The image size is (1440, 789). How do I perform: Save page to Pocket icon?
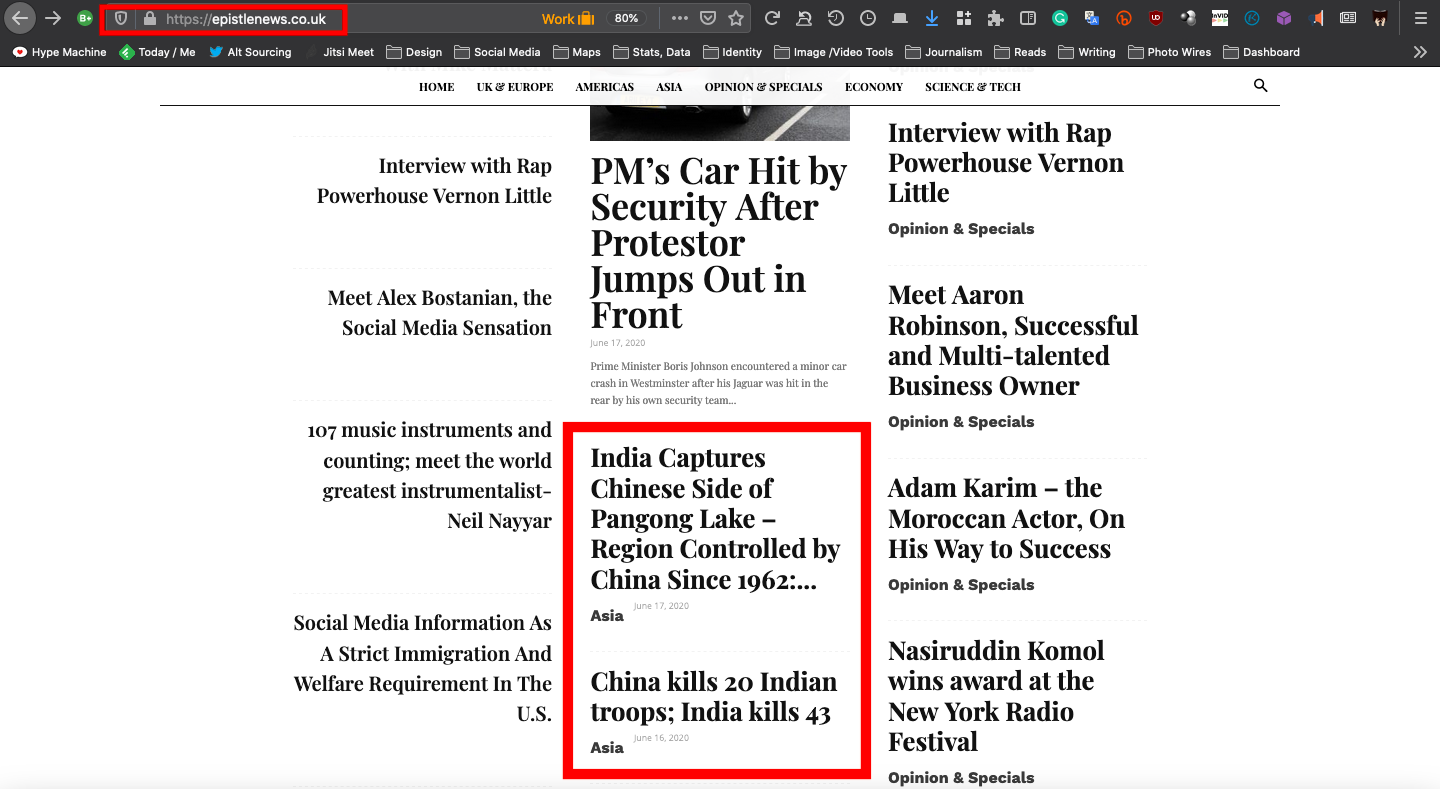(x=708, y=18)
